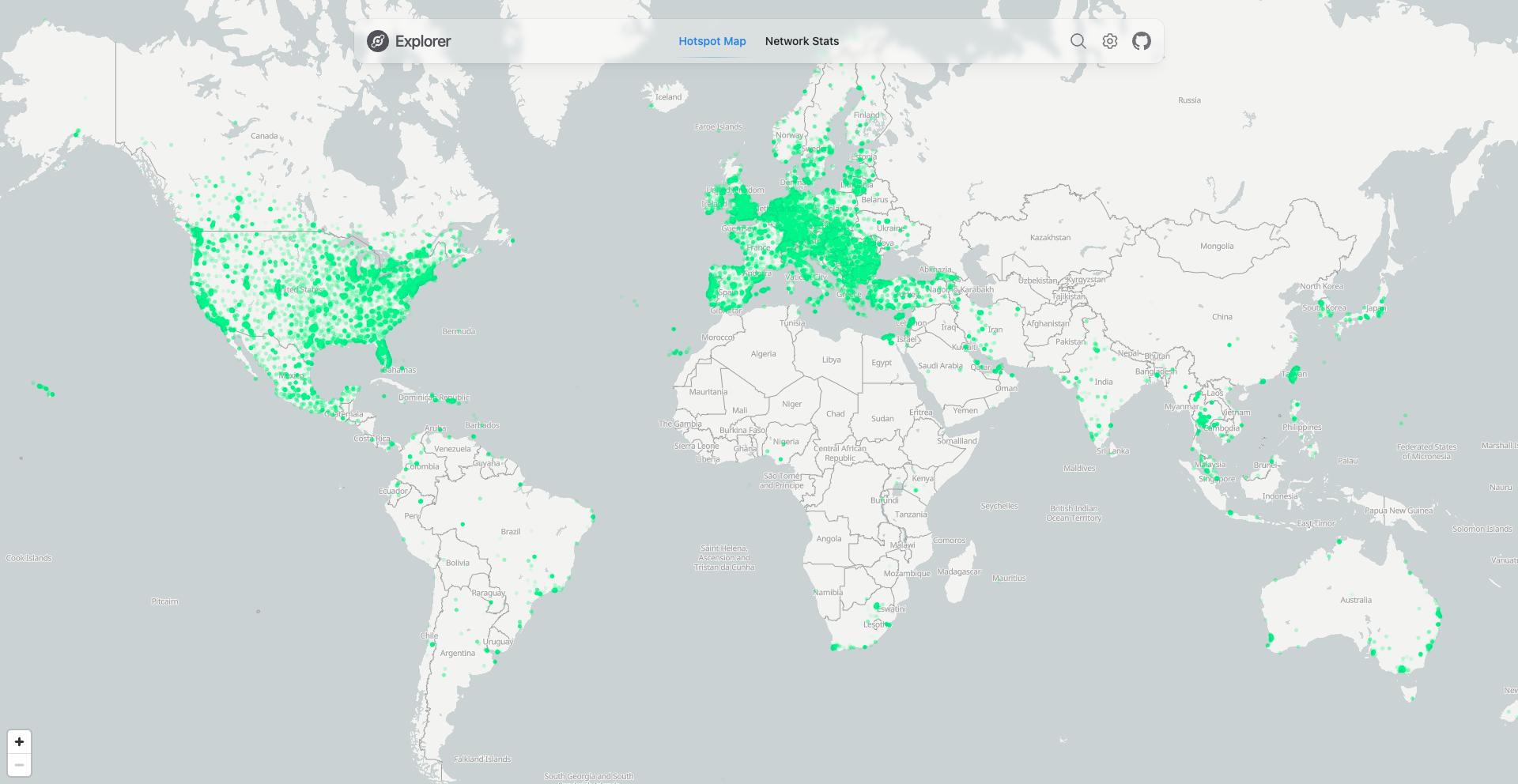The width and height of the screenshot is (1518, 784).
Task: Click the China country label
Action: [x=1222, y=317]
